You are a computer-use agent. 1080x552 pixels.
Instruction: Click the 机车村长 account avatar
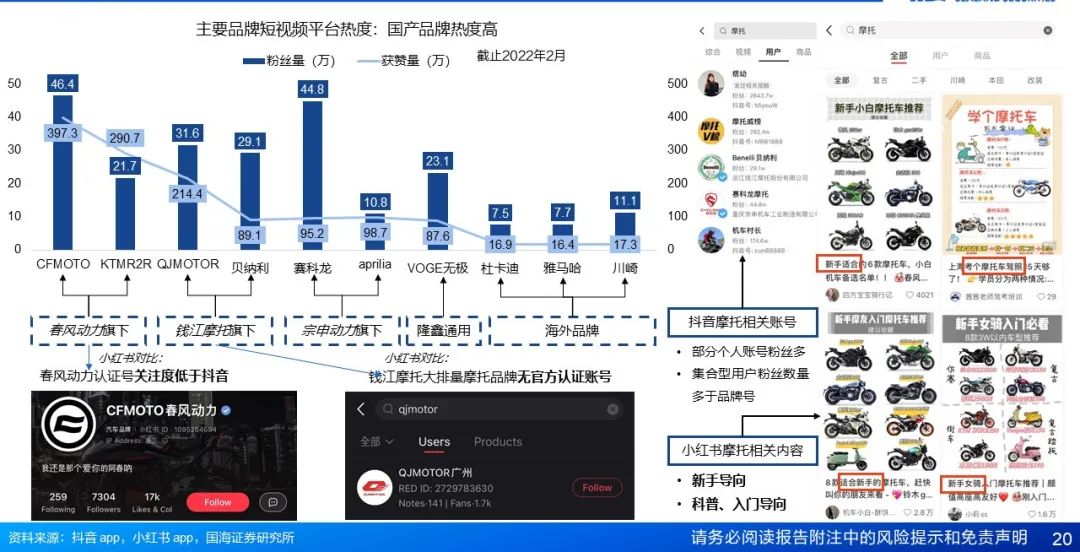711,240
